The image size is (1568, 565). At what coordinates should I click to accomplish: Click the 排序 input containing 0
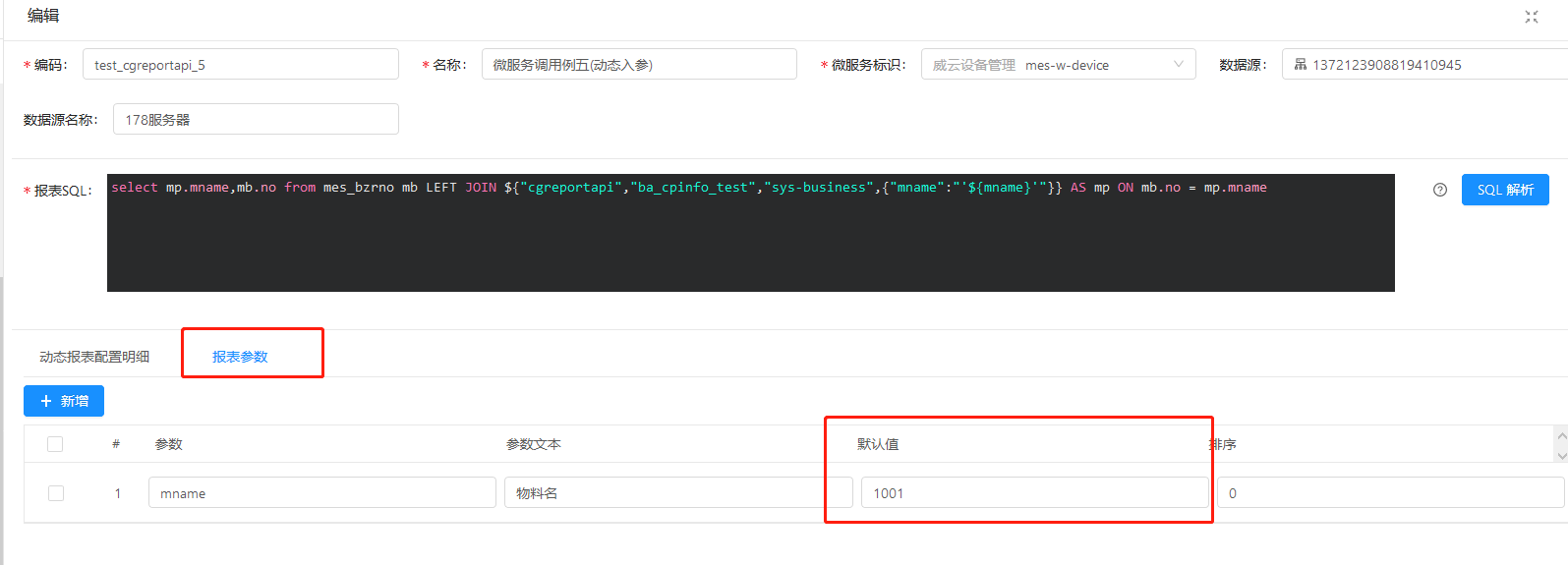1391,492
